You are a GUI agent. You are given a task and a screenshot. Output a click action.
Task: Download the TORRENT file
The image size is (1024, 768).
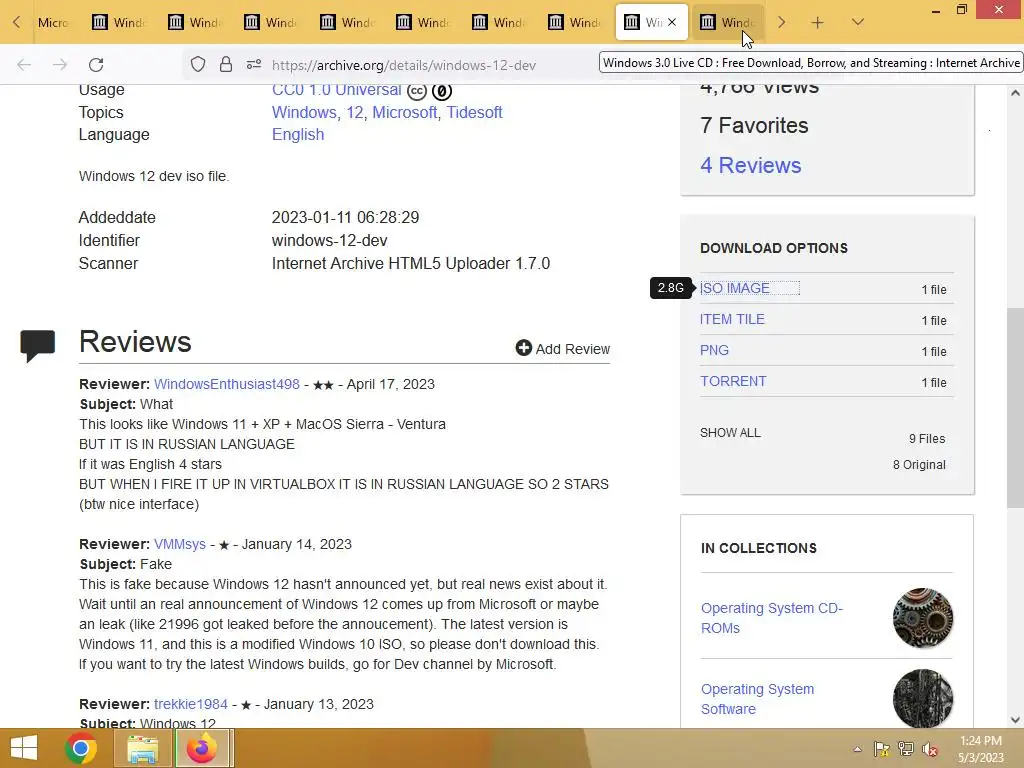click(733, 381)
